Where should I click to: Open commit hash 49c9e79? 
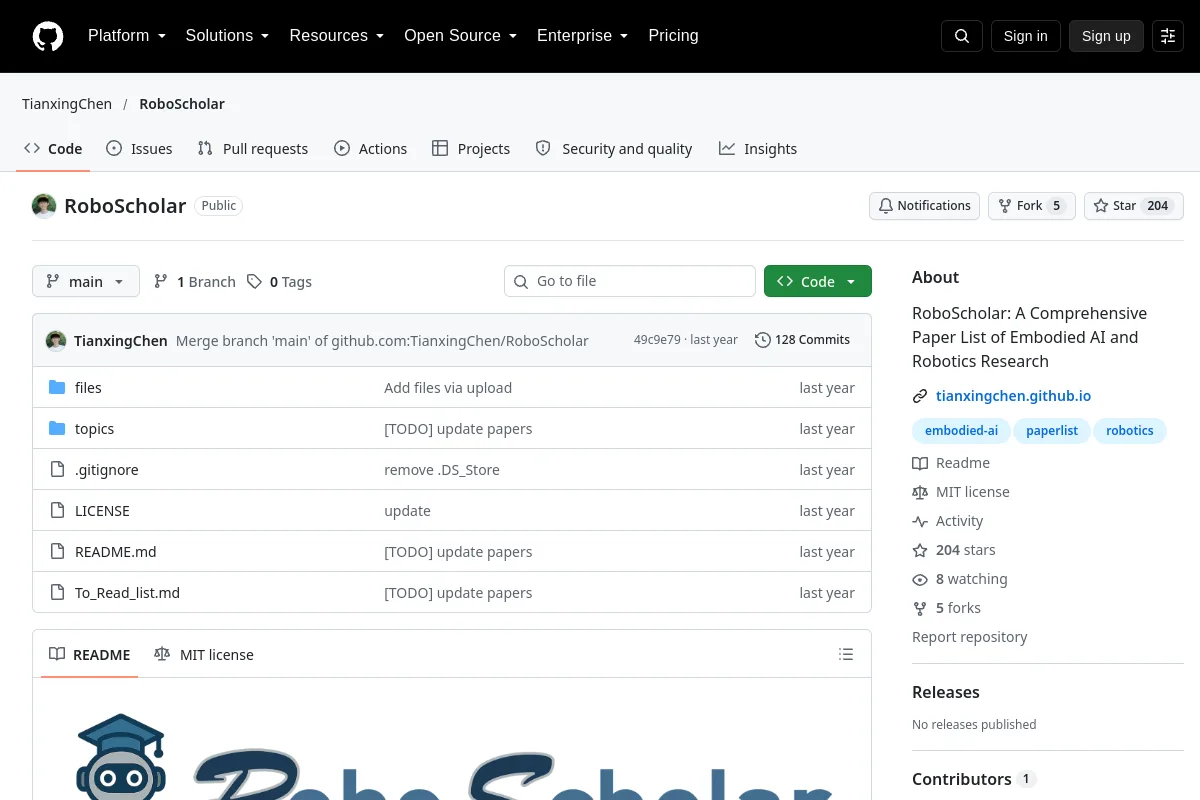pos(656,340)
